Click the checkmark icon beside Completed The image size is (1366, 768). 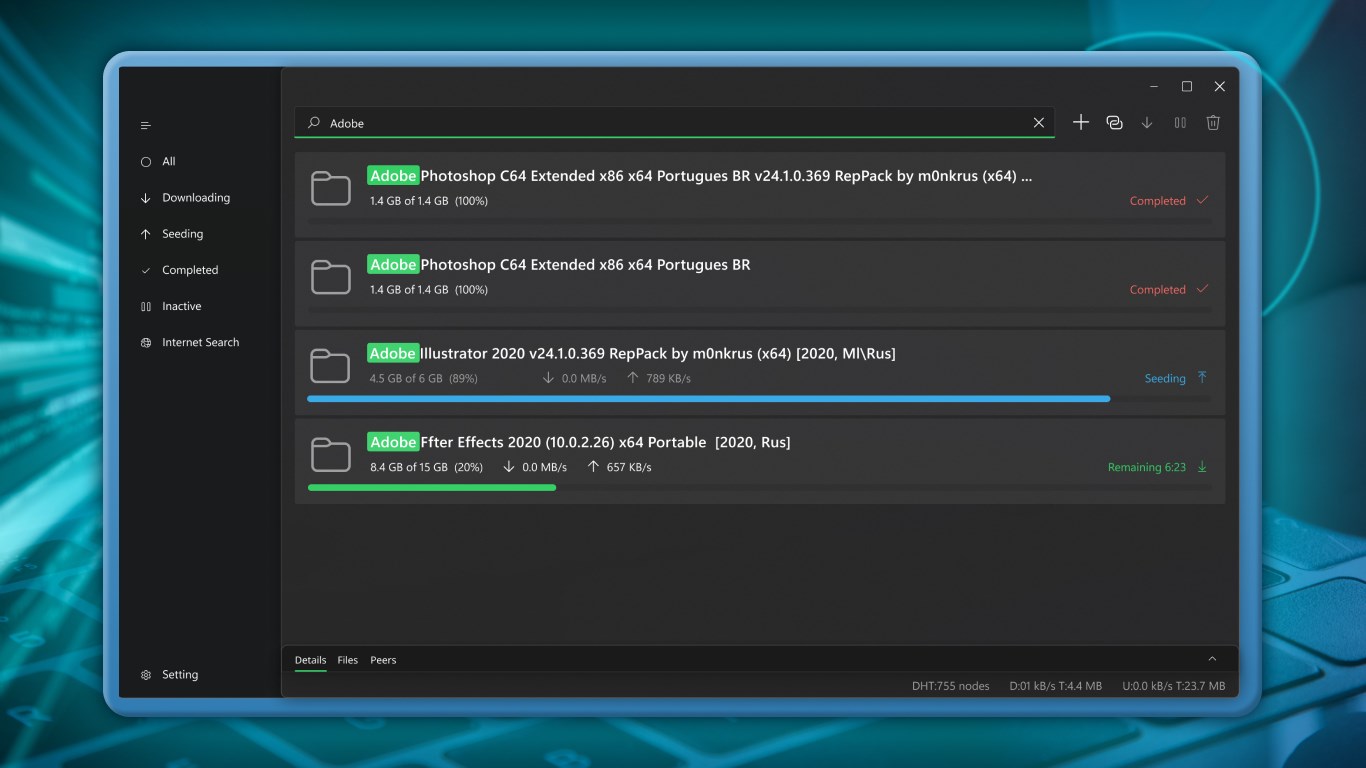(x=146, y=270)
